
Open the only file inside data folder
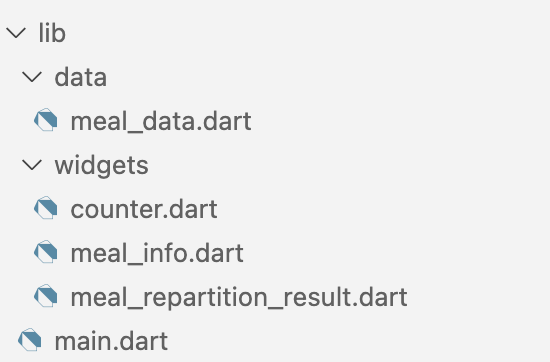click(x=161, y=121)
